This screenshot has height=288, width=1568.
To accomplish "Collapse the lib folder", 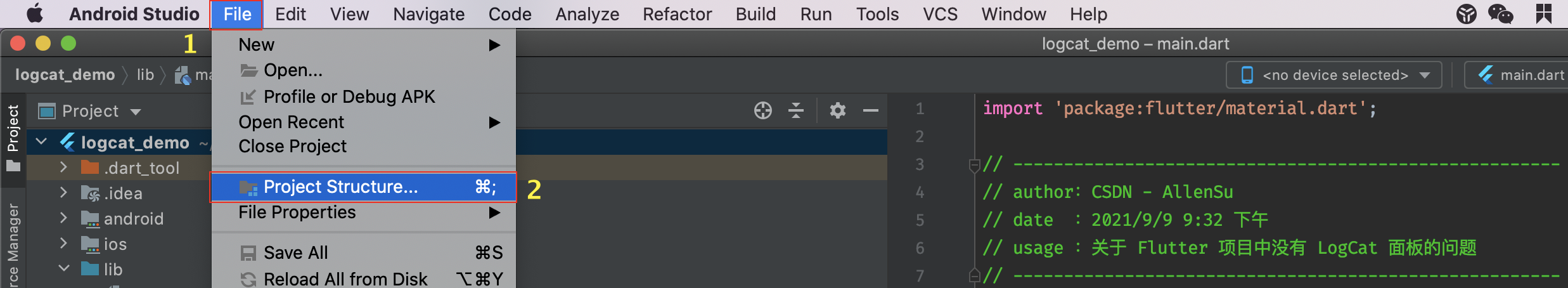I will pyautogui.click(x=63, y=269).
